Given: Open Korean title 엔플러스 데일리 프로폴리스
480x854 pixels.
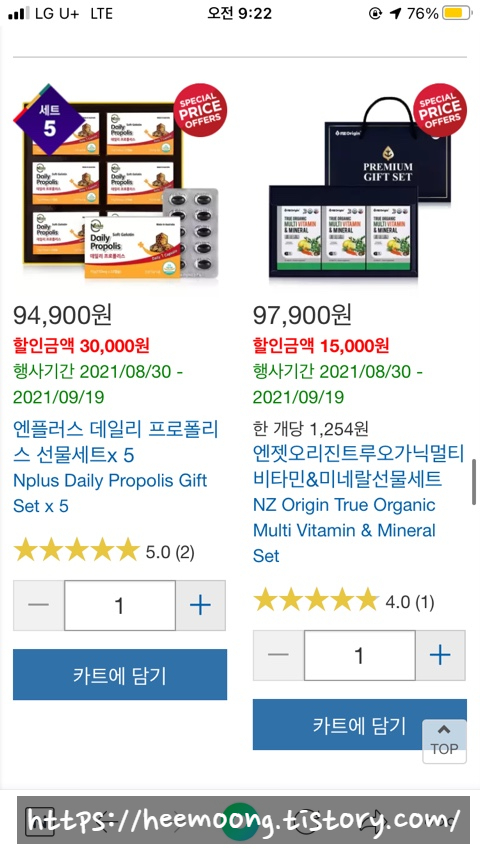Looking at the screenshot, I should click(x=116, y=442).
